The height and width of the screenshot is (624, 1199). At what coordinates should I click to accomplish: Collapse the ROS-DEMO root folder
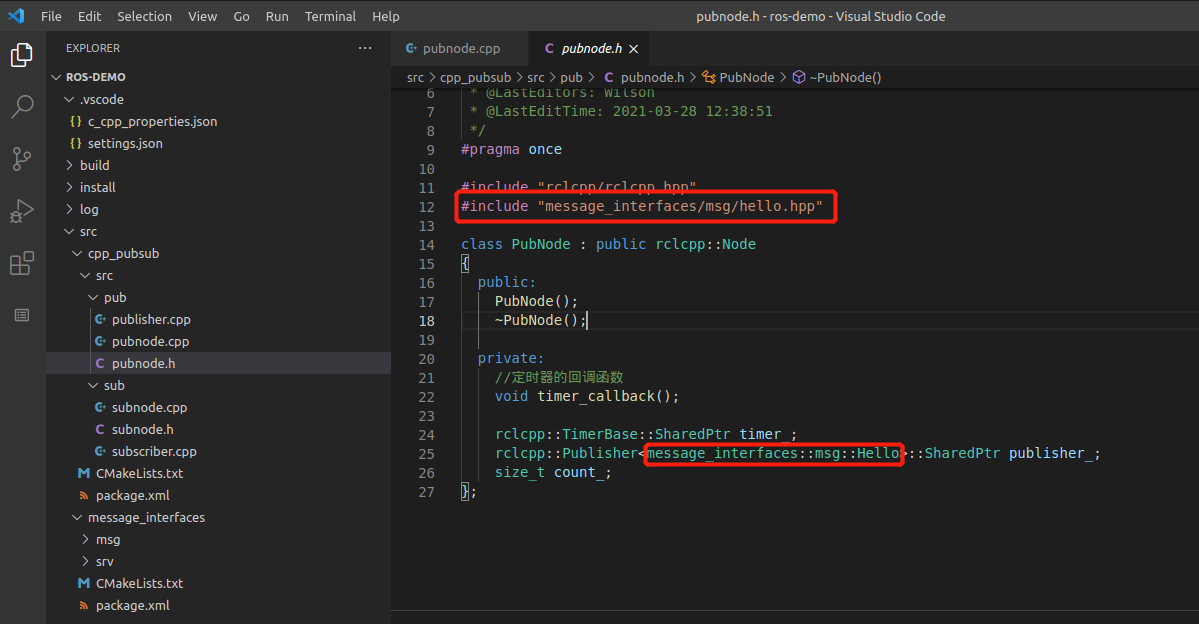219,77
